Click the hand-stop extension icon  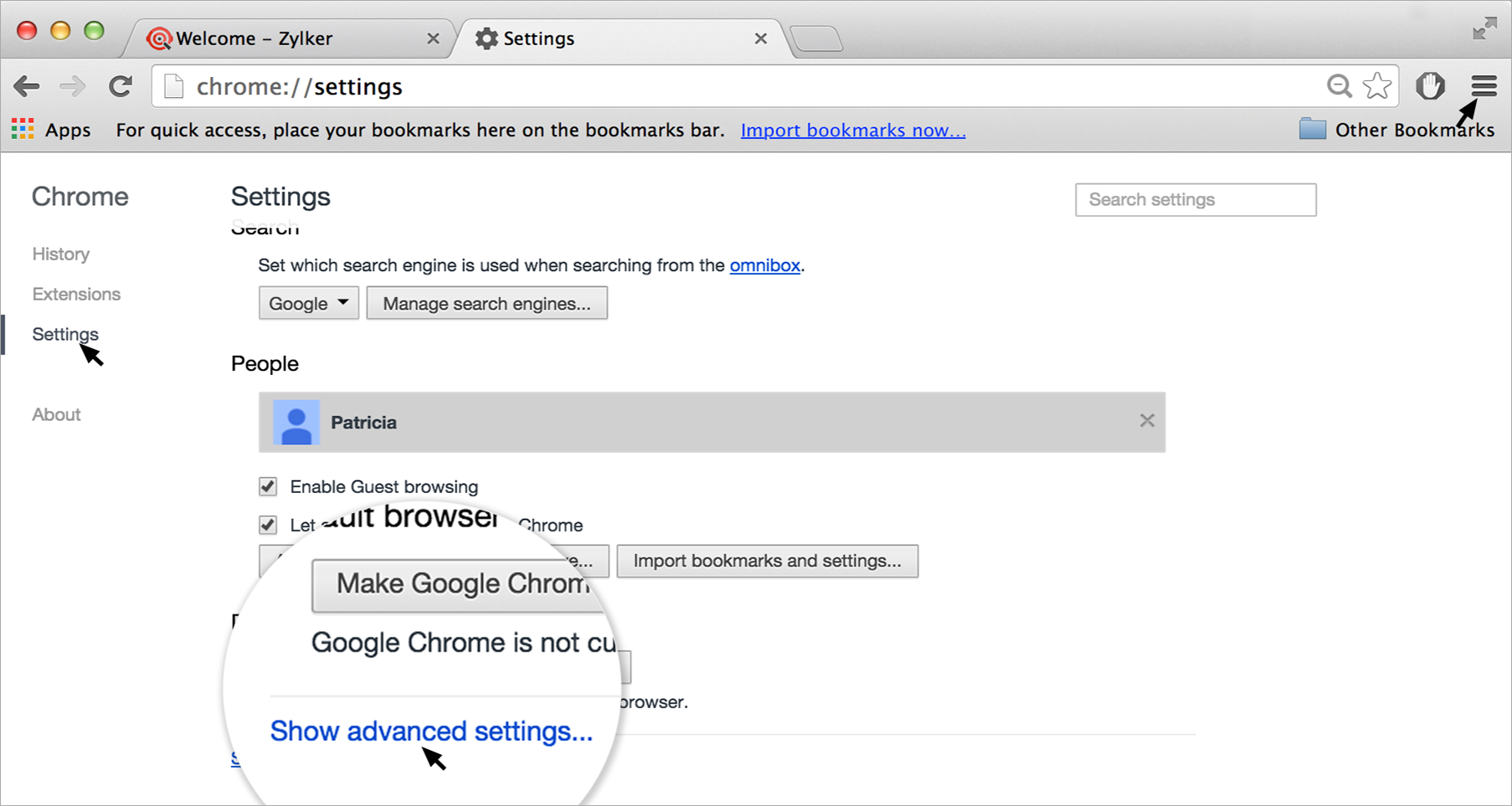tap(1430, 85)
